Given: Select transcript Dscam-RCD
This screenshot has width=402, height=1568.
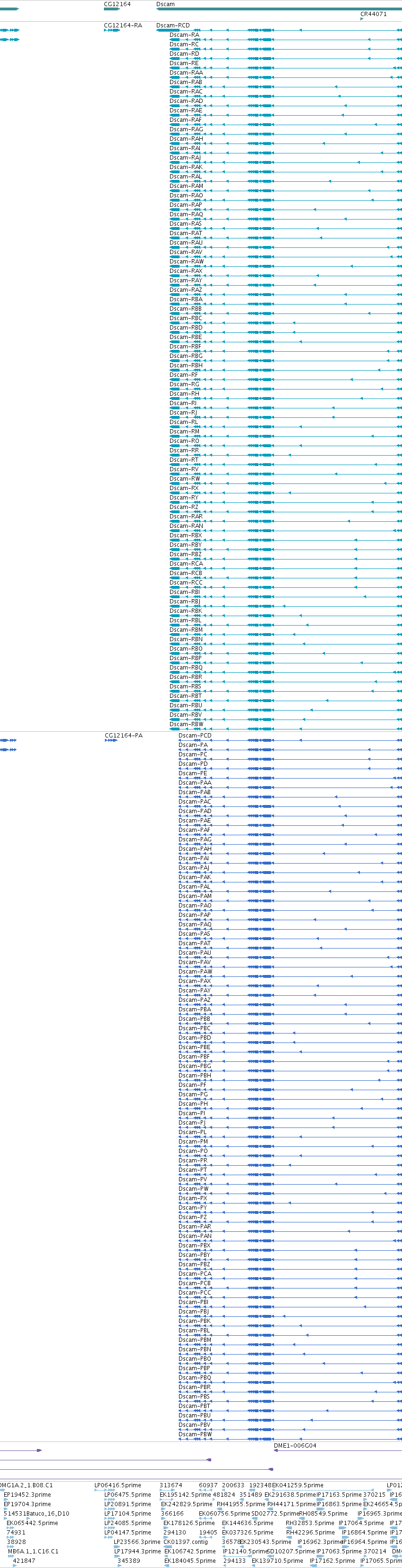Looking at the screenshot, I should pos(173,25).
